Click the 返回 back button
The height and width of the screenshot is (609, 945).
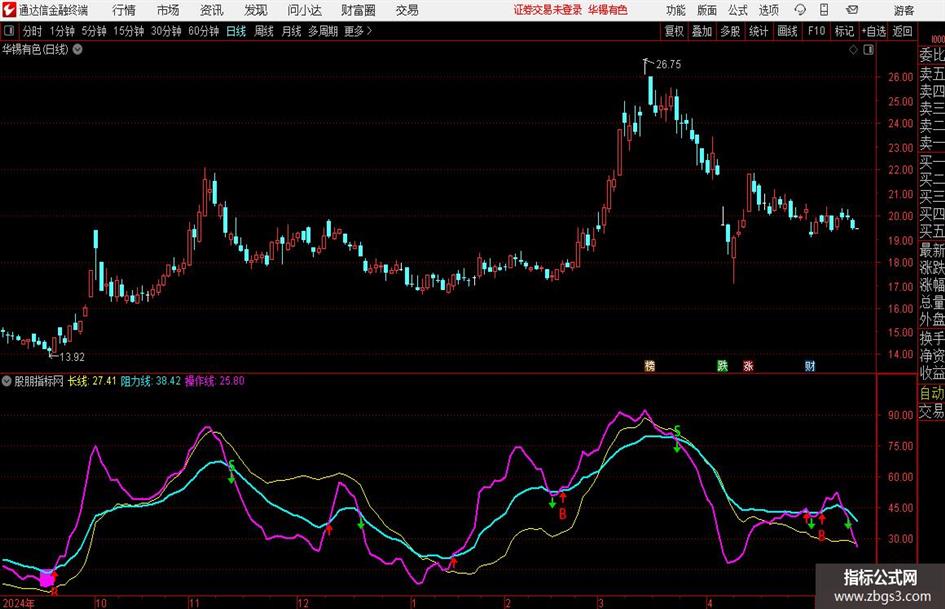pos(902,31)
